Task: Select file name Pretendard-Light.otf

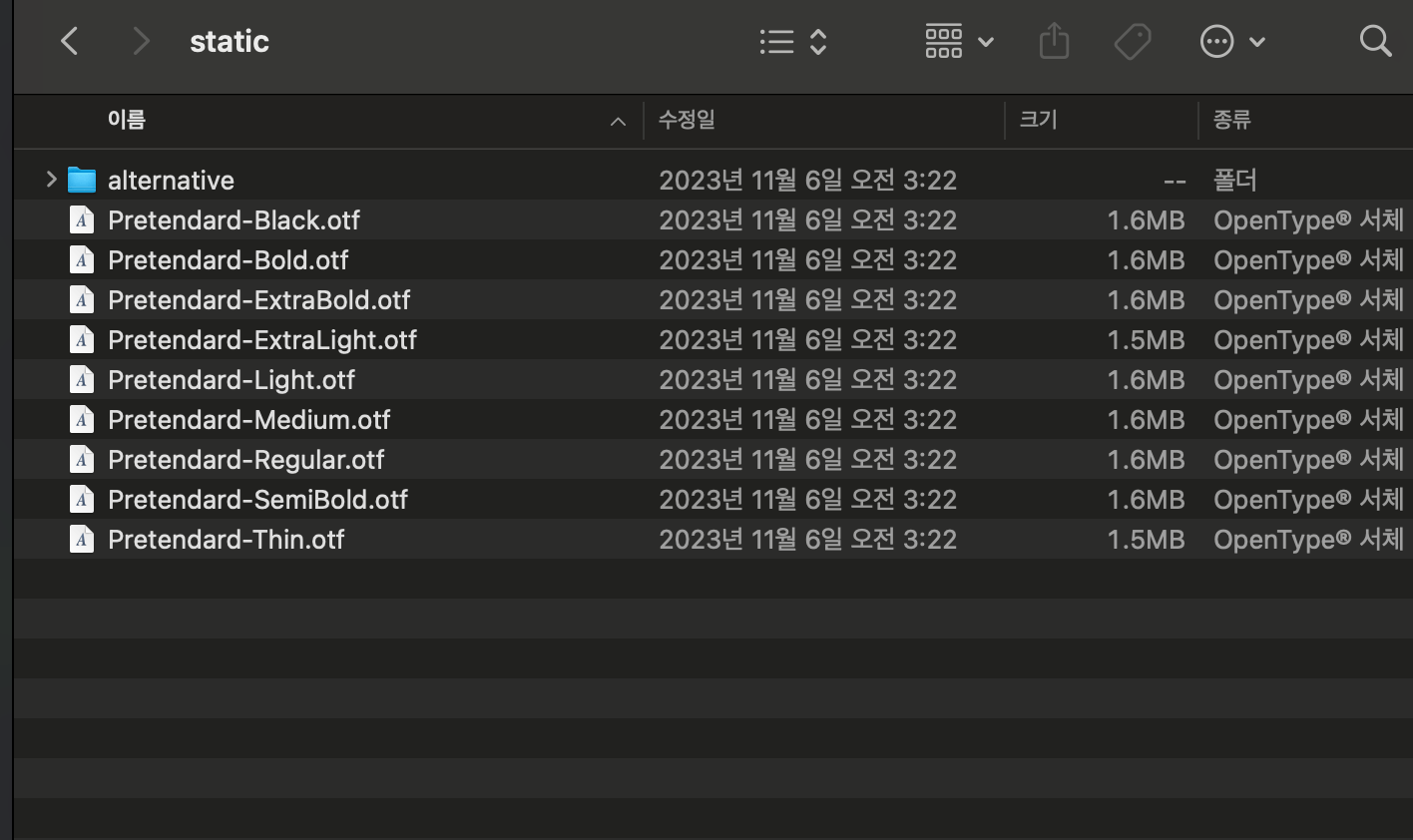Action: coord(232,380)
